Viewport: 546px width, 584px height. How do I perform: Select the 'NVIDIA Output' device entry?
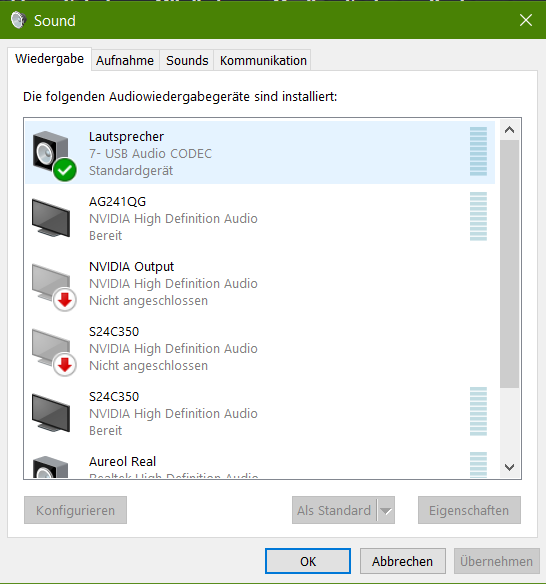(x=260, y=283)
